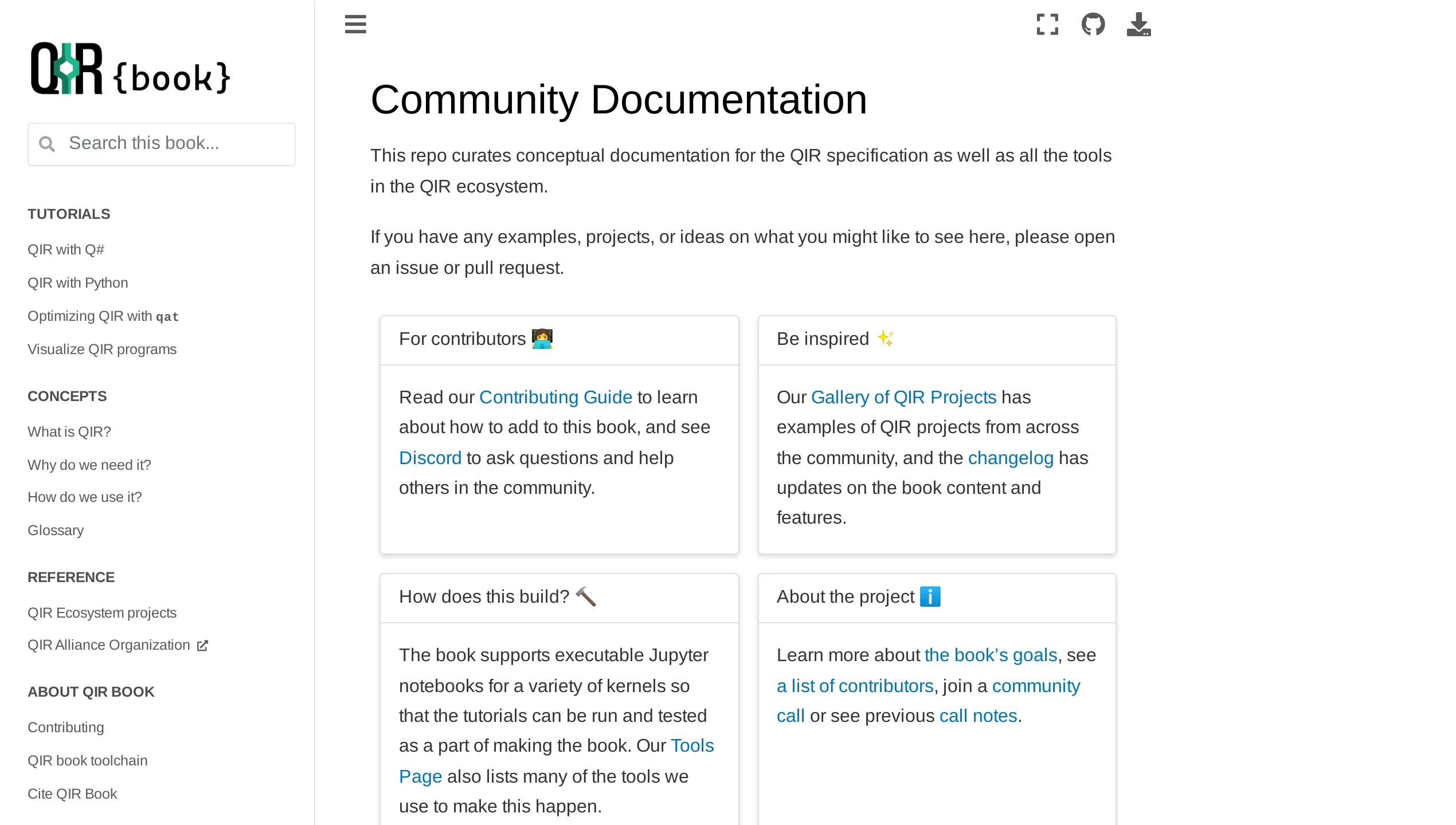Click the external link icon beside QIR Alliance Organization
The height and width of the screenshot is (825, 1456).
coord(202,646)
